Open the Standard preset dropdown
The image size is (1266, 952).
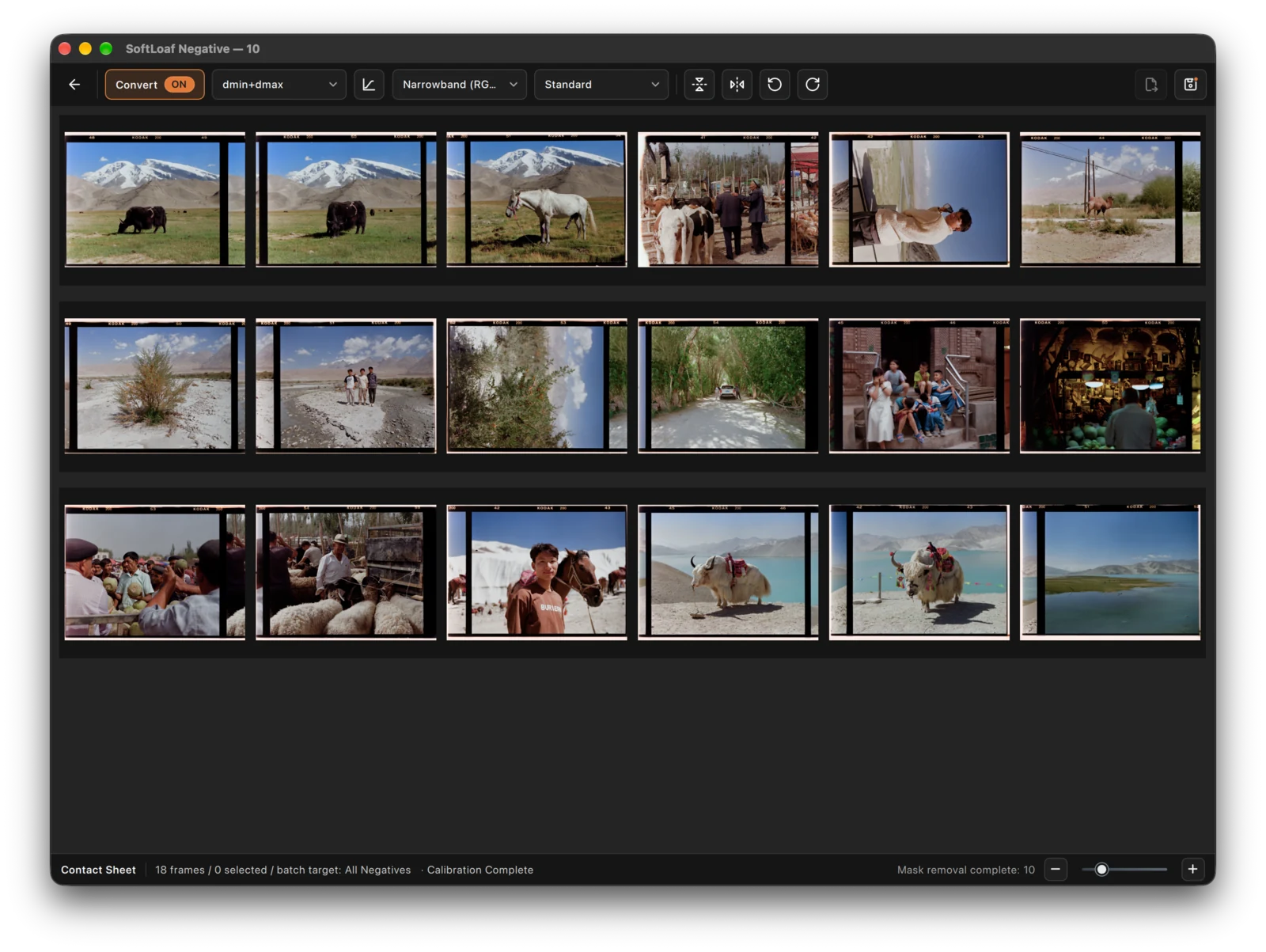[x=601, y=85]
